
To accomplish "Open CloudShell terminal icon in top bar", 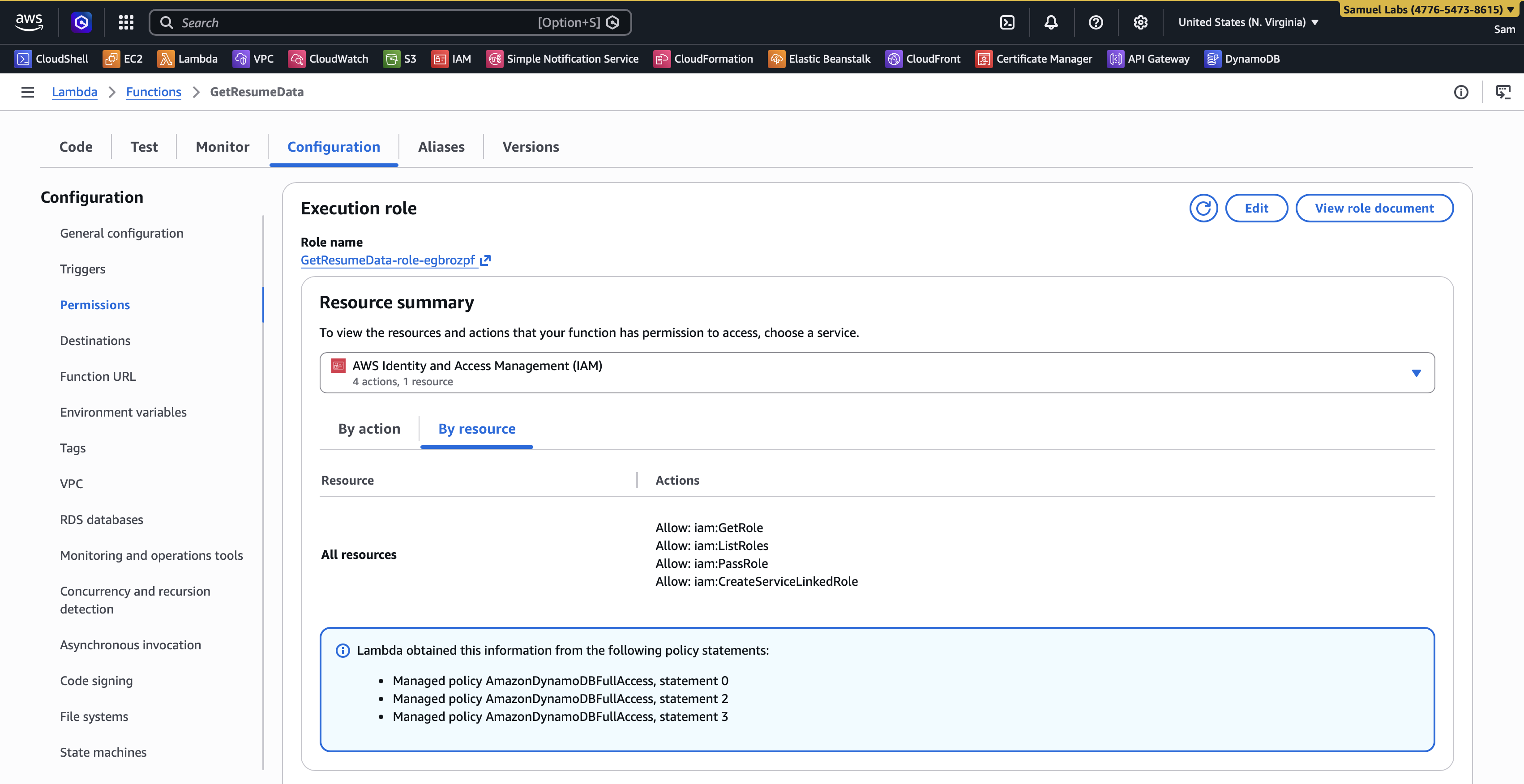I will (x=1007, y=22).
